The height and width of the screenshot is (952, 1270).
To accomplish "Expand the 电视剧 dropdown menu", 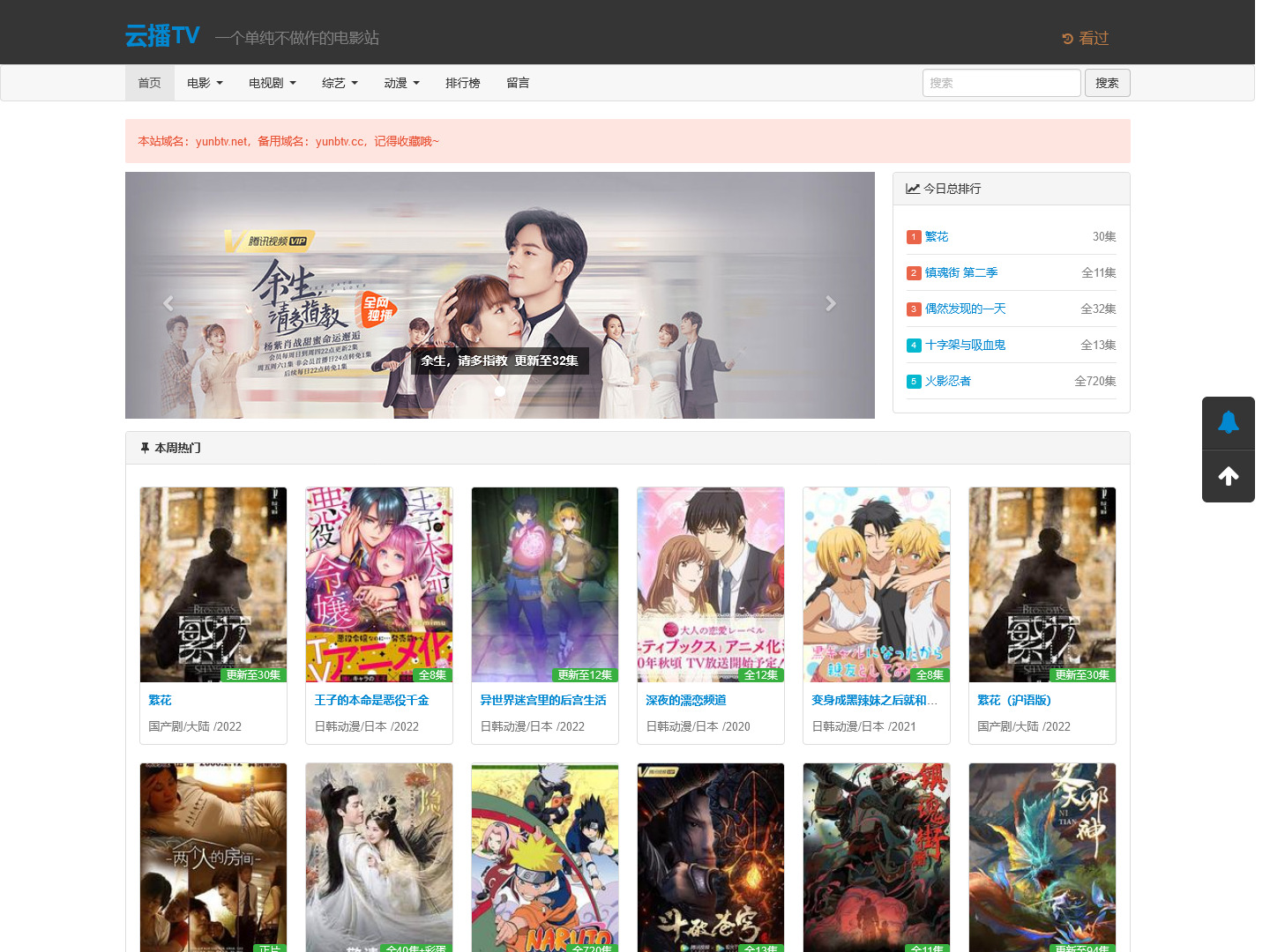I will click(272, 83).
